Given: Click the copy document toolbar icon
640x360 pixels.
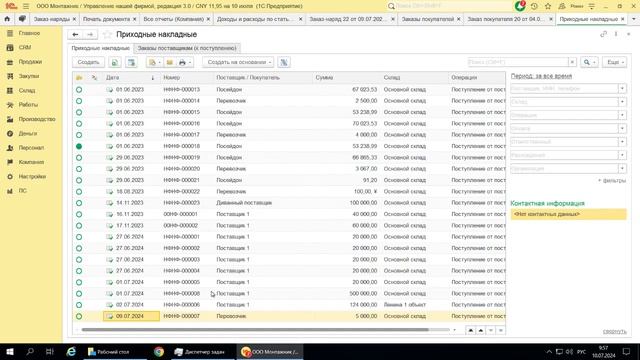Looking at the screenshot, I should point(115,62).
